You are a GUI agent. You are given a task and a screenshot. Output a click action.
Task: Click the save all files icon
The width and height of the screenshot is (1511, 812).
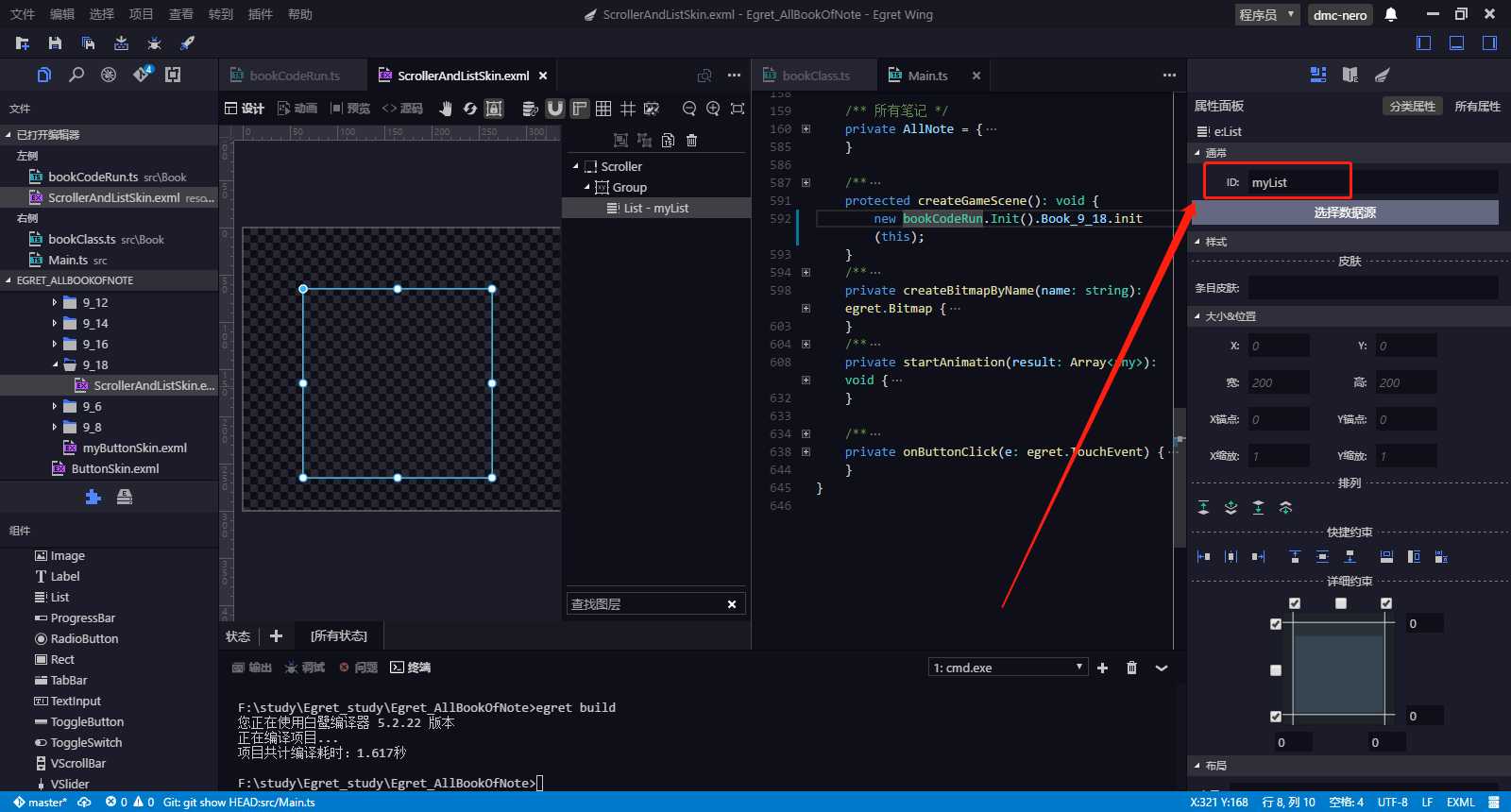pyautogui.click(x=88, y=43)
